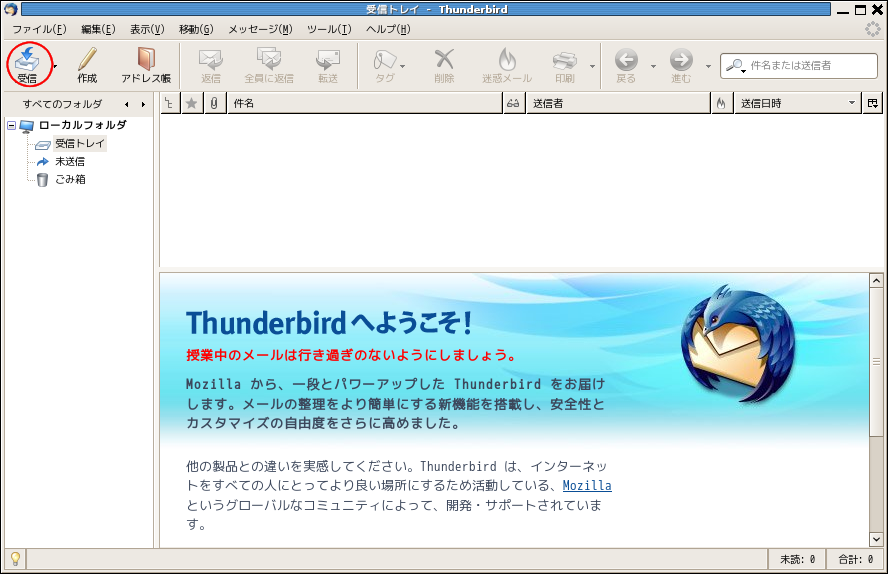
Task: Open the 進む history dropdown arrow
Action: [708, 66]
